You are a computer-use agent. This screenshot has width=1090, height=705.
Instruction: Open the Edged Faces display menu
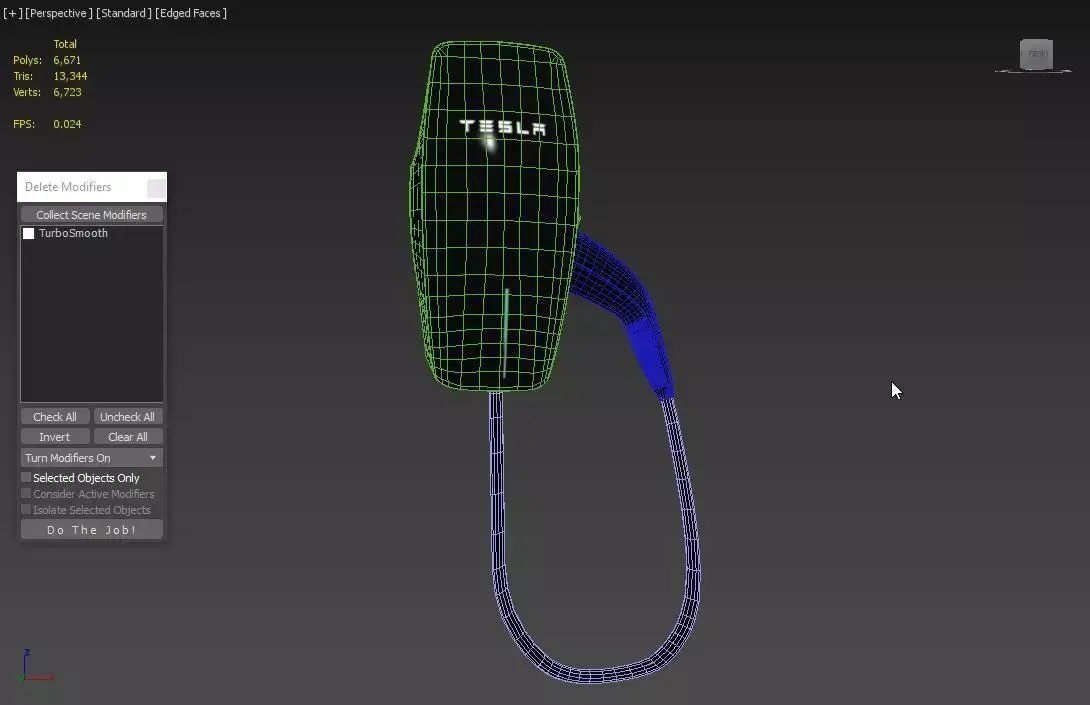(190, 13)
